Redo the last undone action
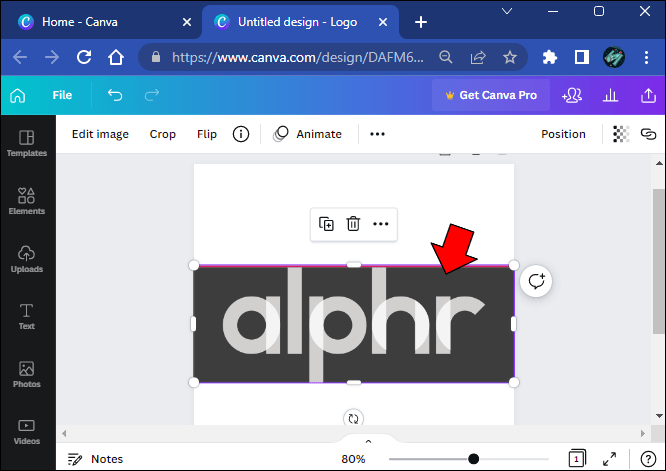Screen dimensions: 666x471 point(152,95)
